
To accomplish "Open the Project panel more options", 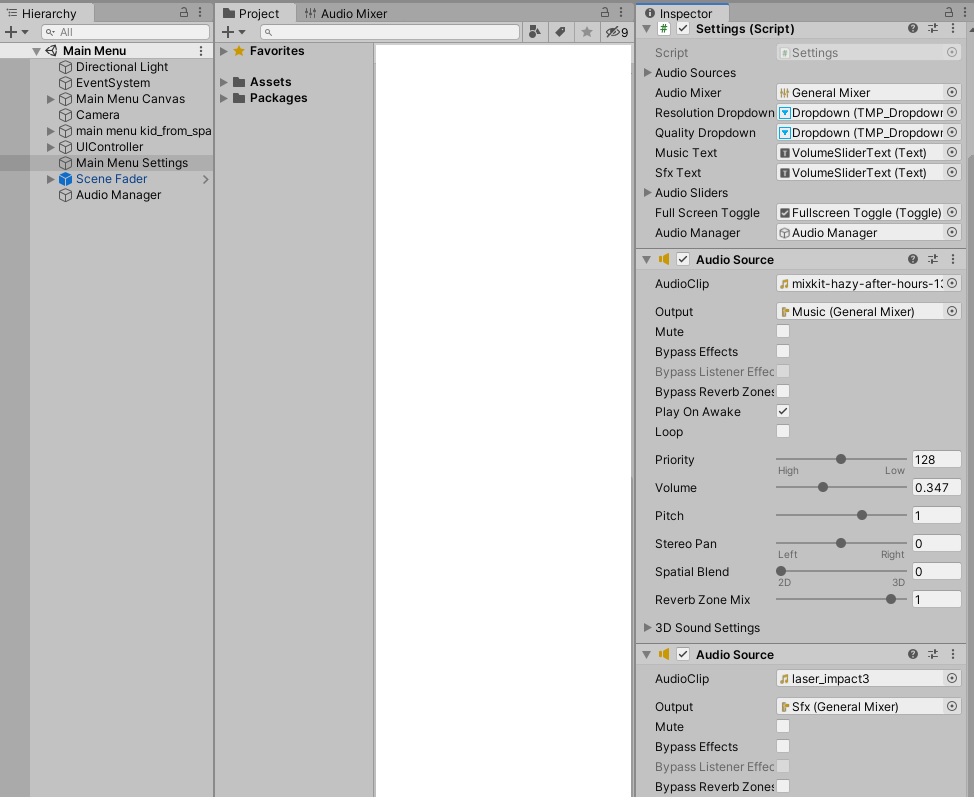I will coord(621,12).
